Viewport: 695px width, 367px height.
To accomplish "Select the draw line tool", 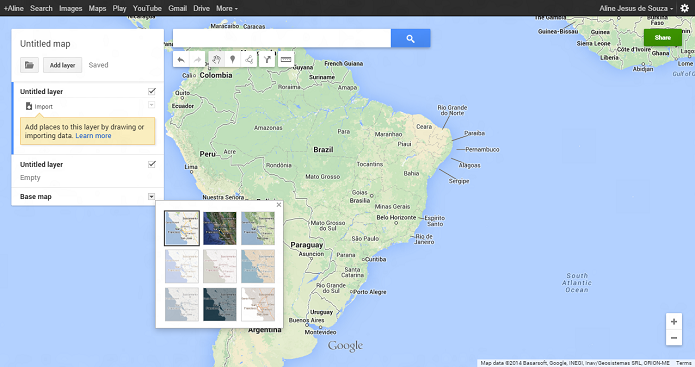I will click(249, 59).
